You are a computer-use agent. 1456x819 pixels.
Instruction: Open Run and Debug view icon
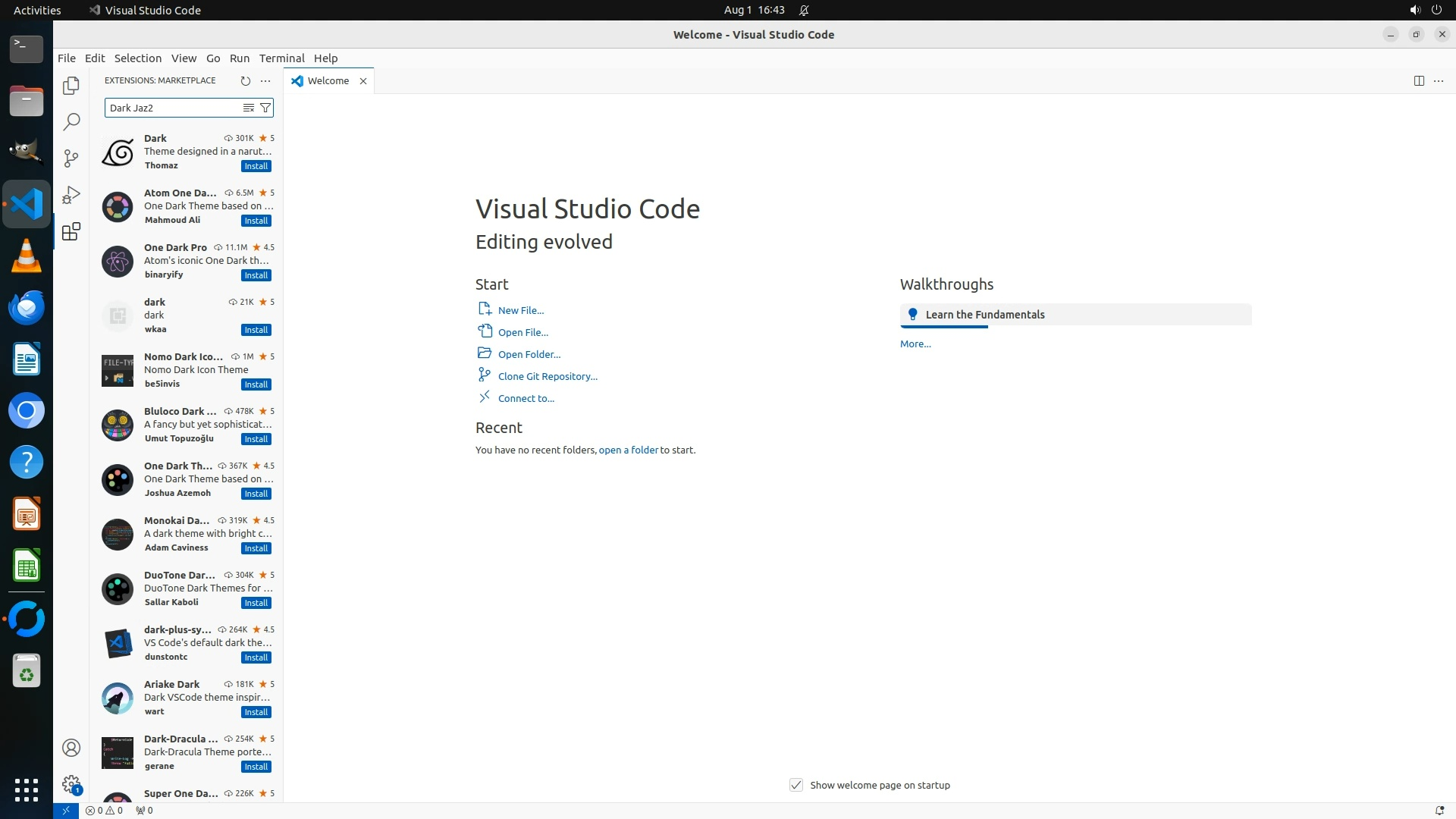71,195
